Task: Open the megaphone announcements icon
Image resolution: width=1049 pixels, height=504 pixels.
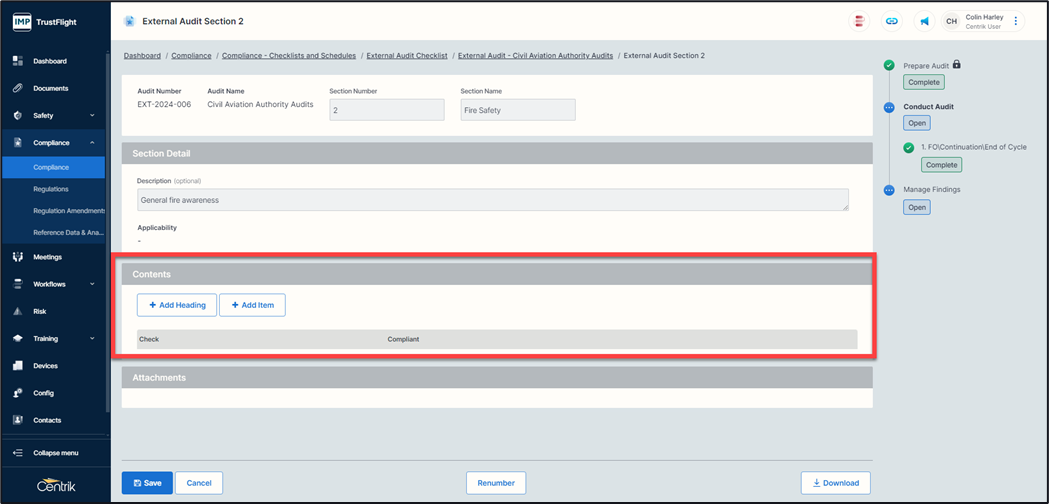Action: click(921, 21)
